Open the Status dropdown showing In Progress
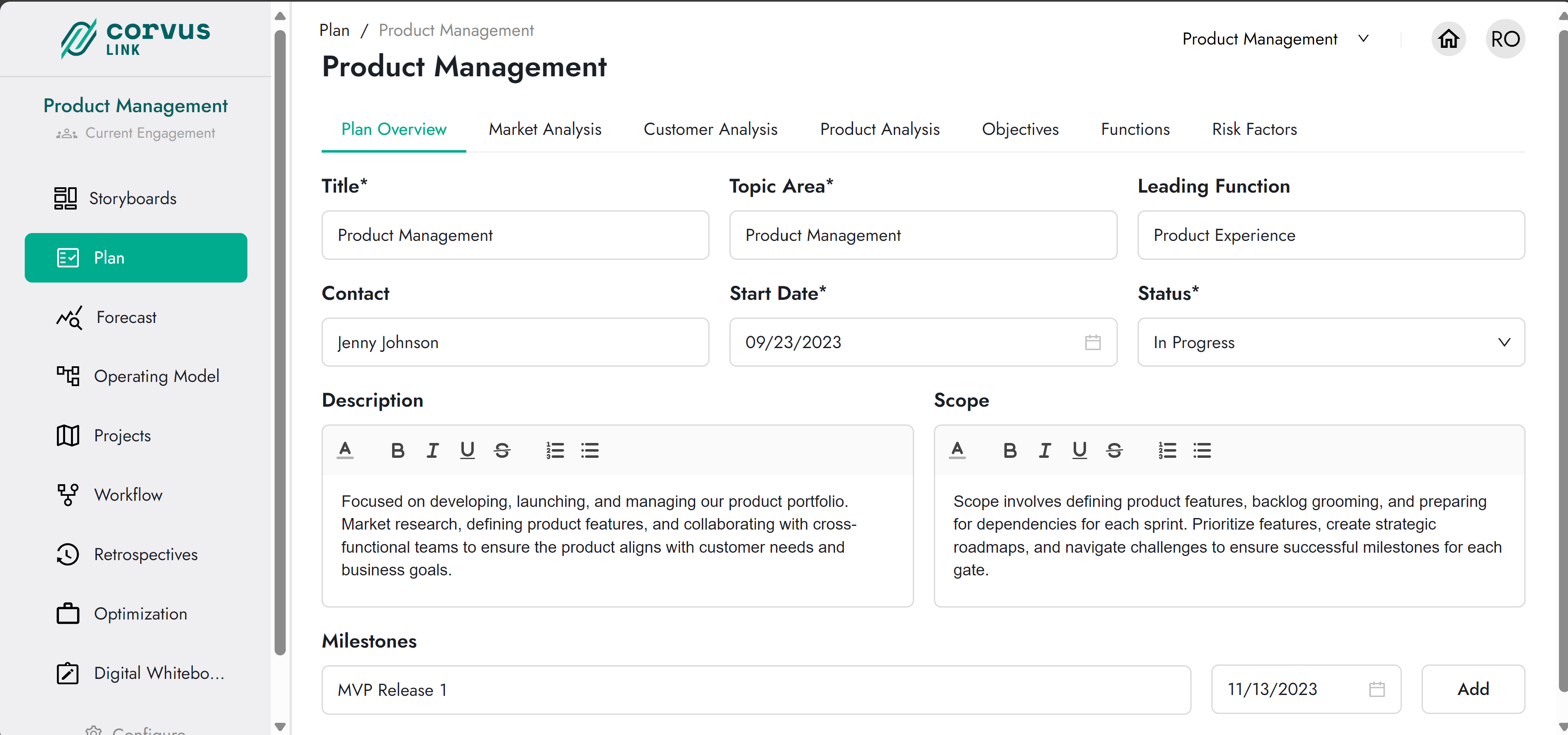This screenshot has height=735, width=1568. click(x=1331, y=342)
